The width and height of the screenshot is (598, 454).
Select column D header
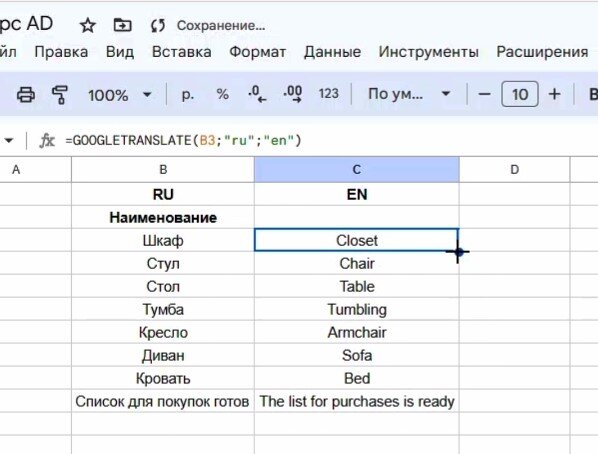tap(514, 169)
